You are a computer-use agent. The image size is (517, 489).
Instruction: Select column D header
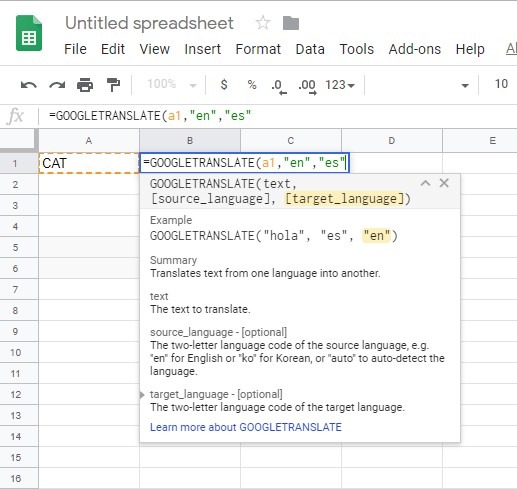392,140
